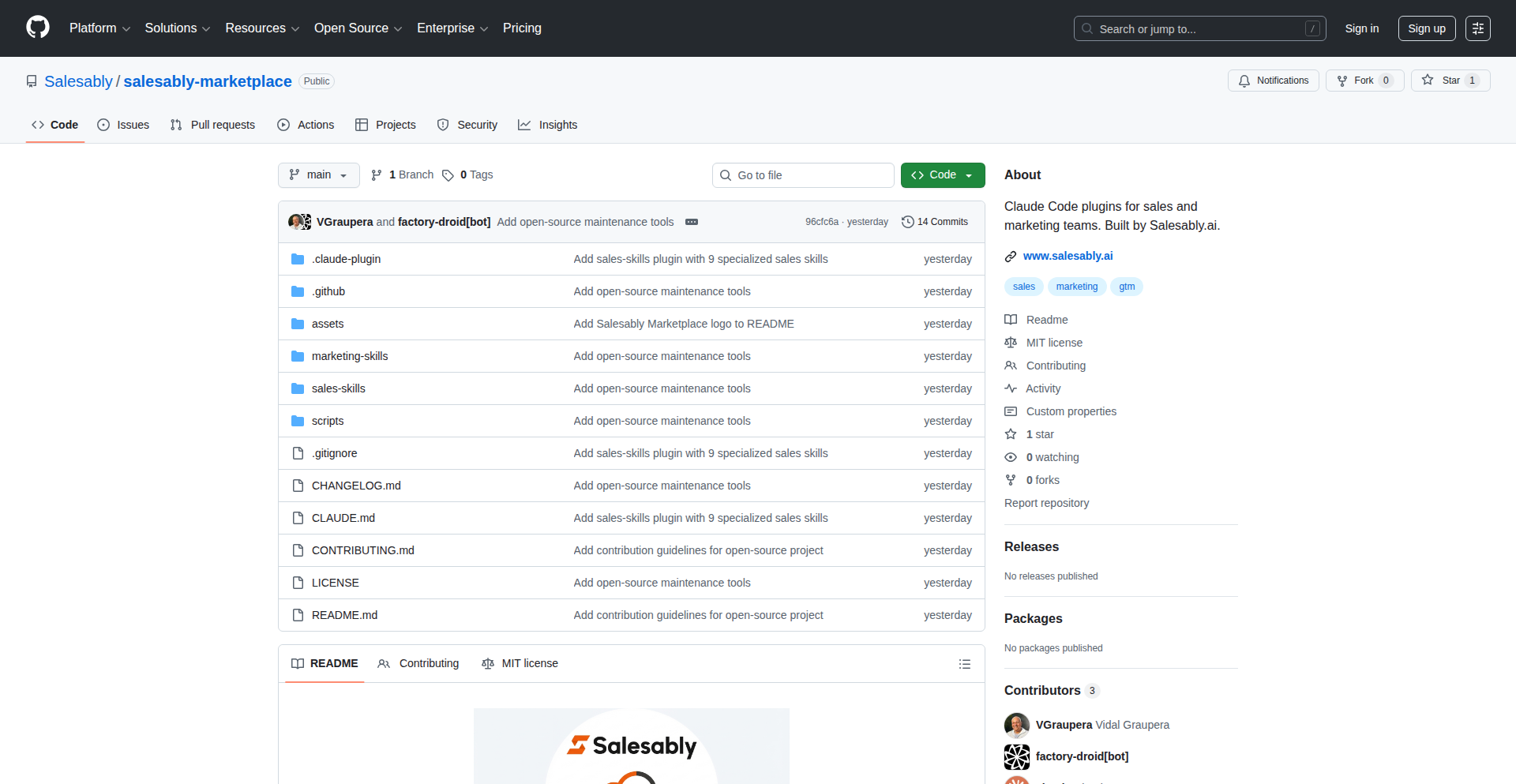Click the eye icon beside 0 watching
The width and height of the screenshot is (1516, 784).
(1011, 457)
